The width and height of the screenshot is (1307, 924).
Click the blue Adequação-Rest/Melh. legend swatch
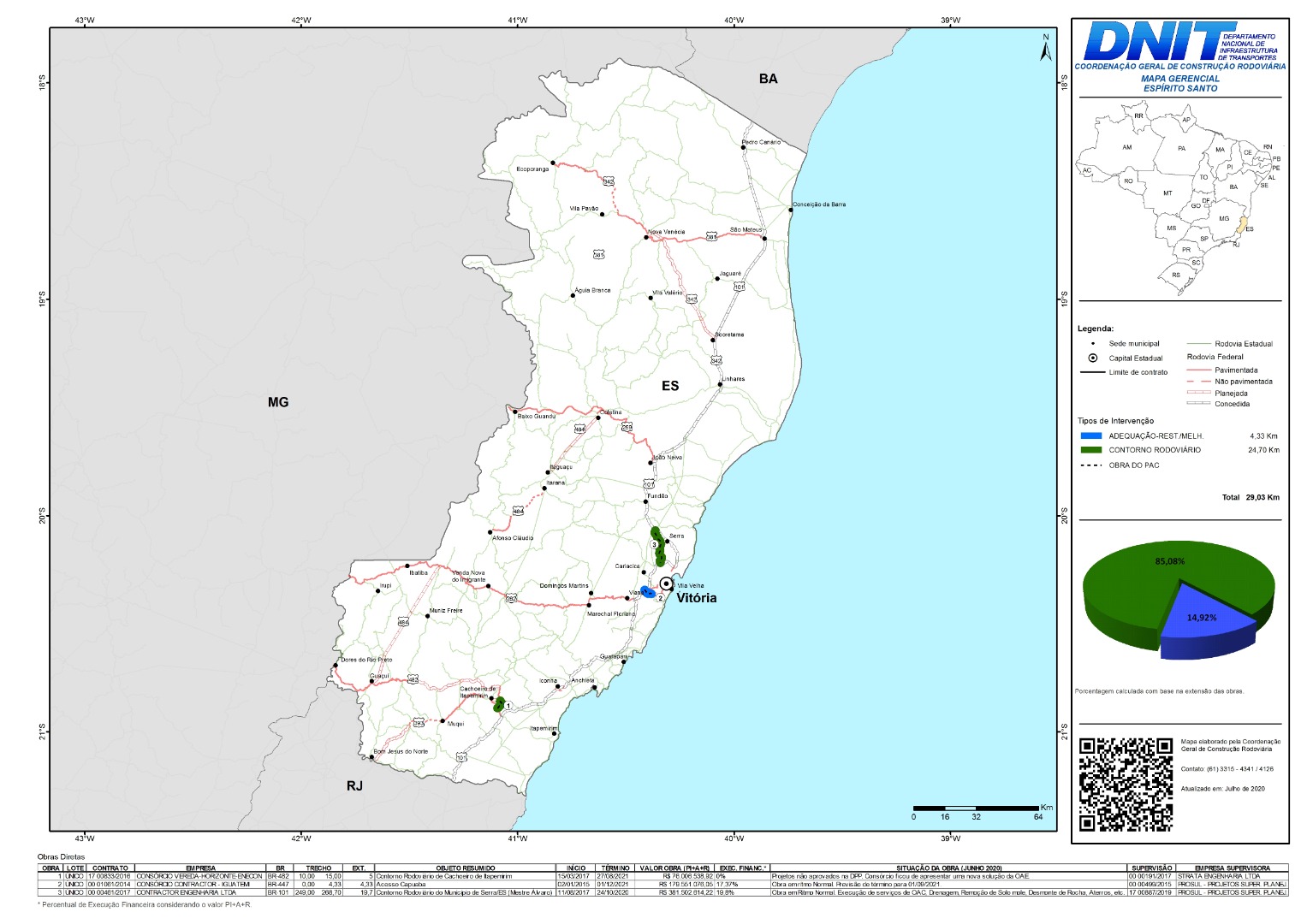point(1091,436)
